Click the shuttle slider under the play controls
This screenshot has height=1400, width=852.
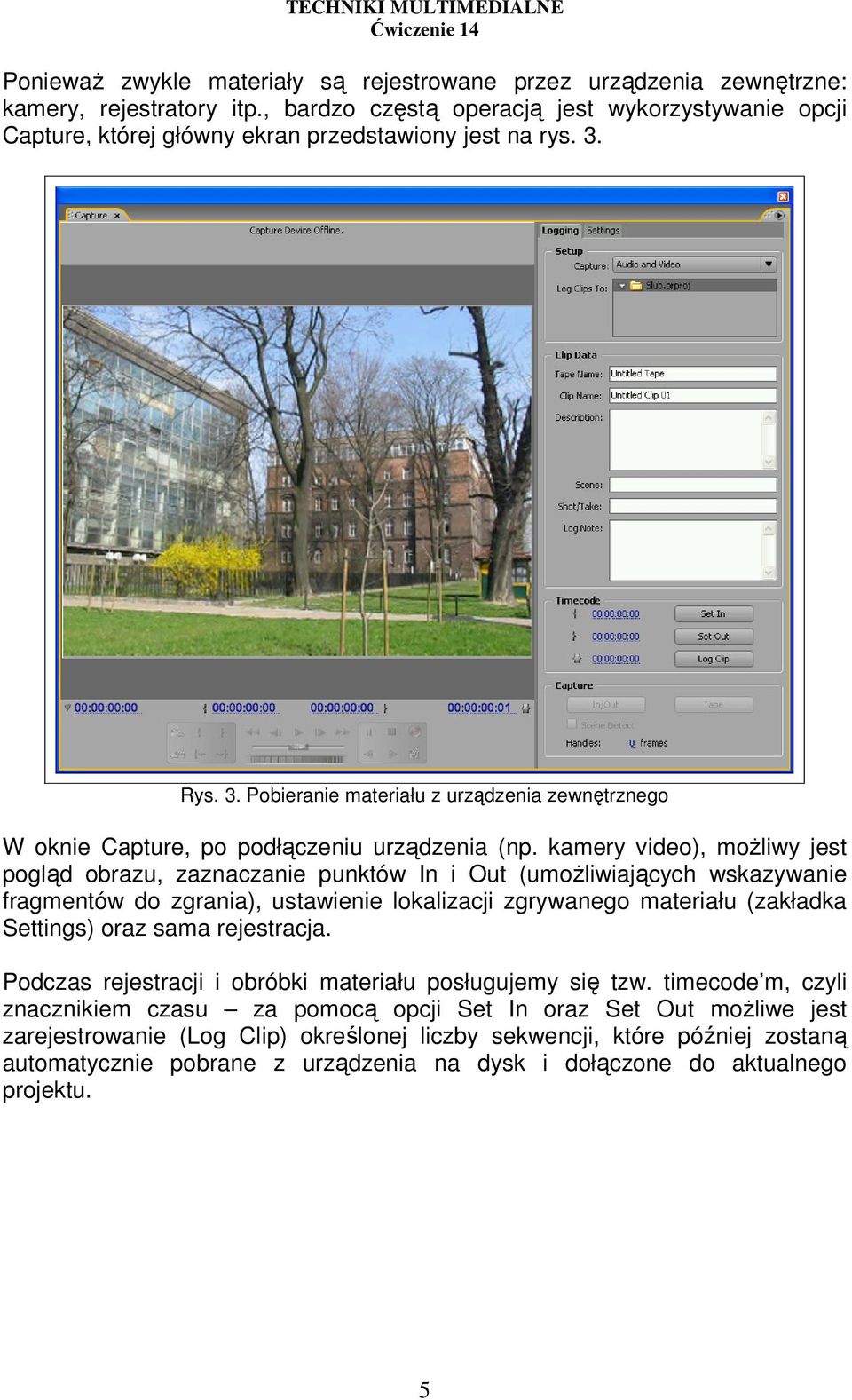(x=297, y=747)
